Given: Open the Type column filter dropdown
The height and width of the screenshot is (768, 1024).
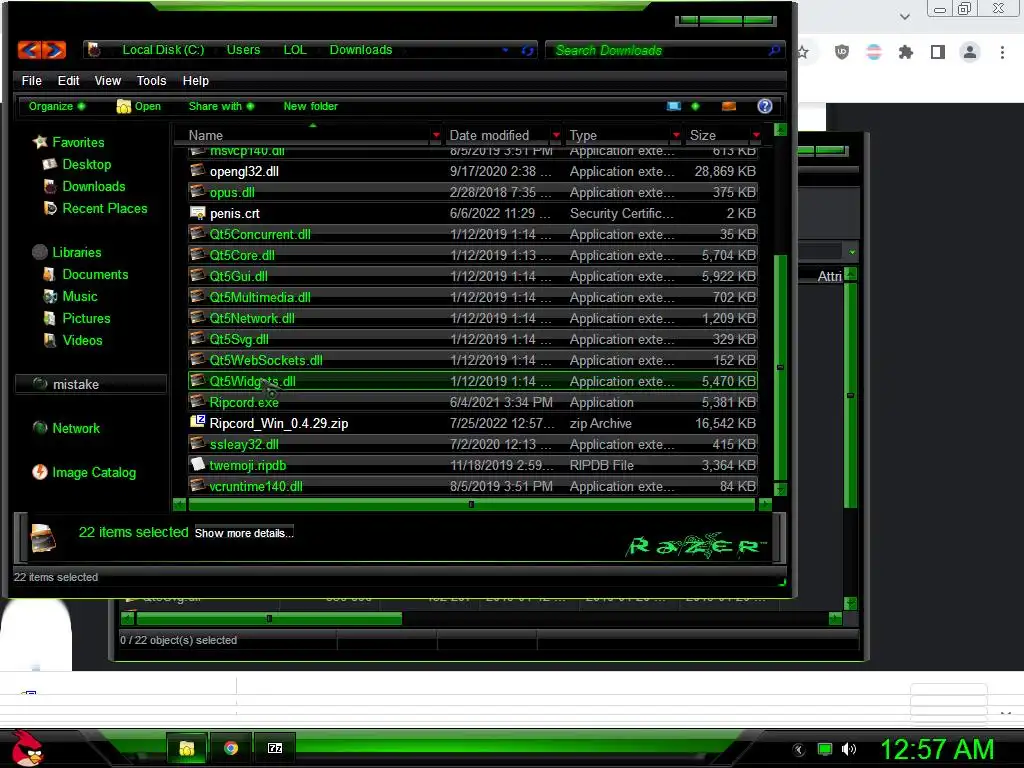Looking at the screenshot, I should 676,135.
